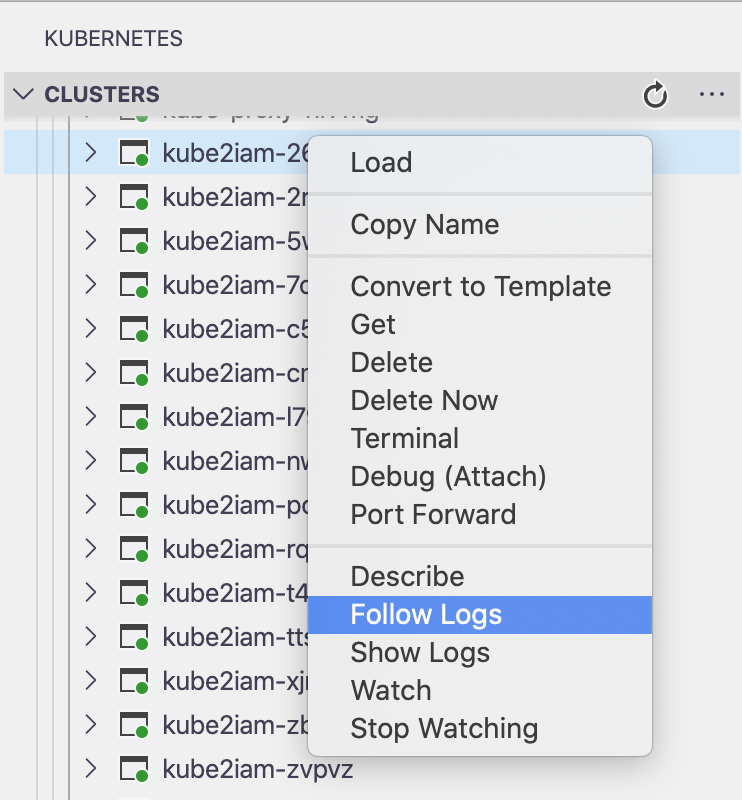742x800 pixels.
Task: Click the pod icon beside kube2iam-5w
Action: [x=135, y=241]
